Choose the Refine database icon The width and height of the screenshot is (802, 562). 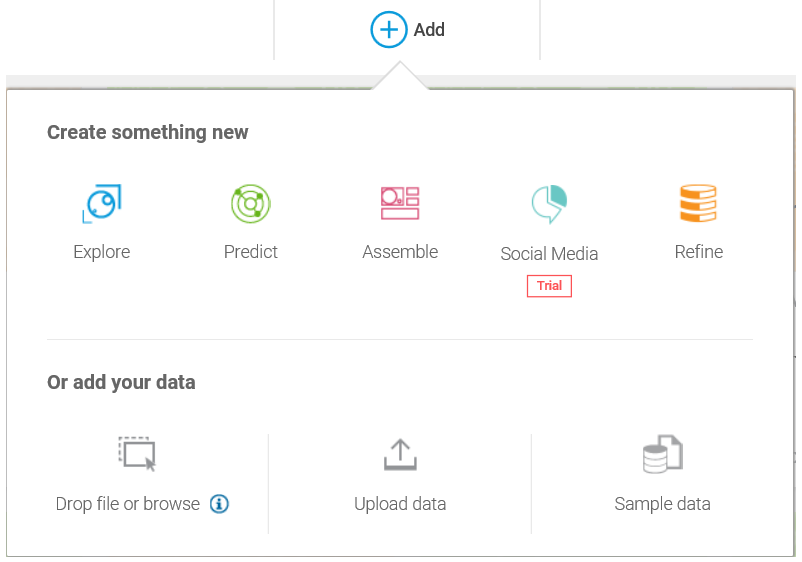point(698,203)
